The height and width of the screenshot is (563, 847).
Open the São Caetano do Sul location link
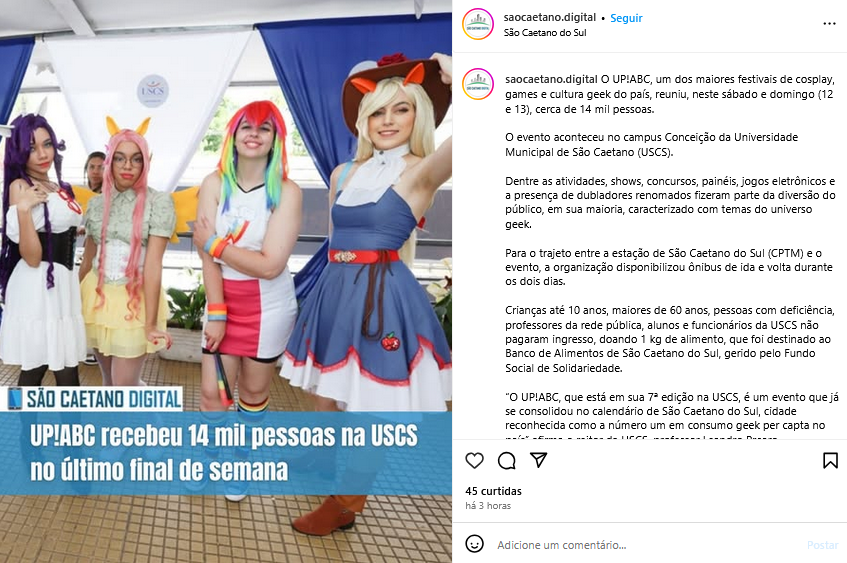pyautogui.click(x=545, y=32)
